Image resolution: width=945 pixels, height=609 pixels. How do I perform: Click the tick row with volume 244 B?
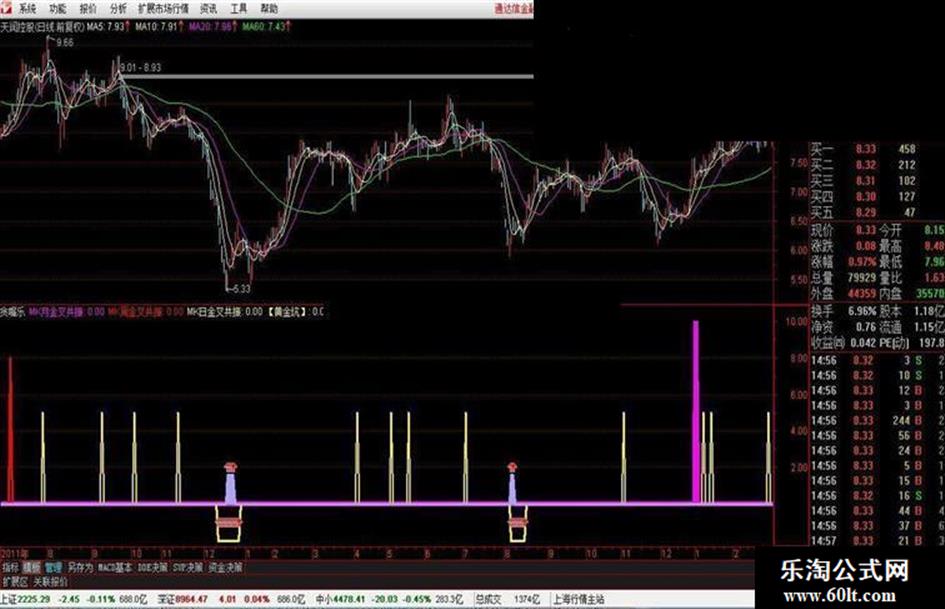point(878,421)
